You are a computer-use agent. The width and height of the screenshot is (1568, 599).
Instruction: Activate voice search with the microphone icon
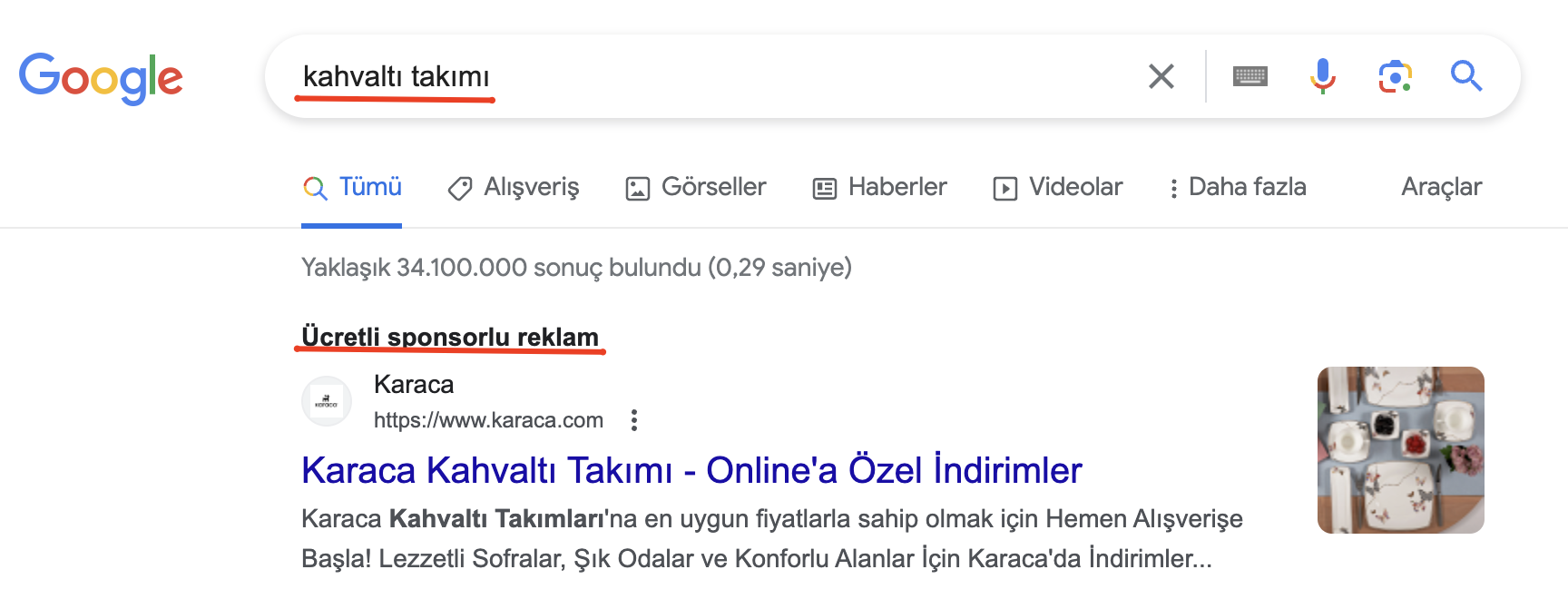tap(1323, 76)
